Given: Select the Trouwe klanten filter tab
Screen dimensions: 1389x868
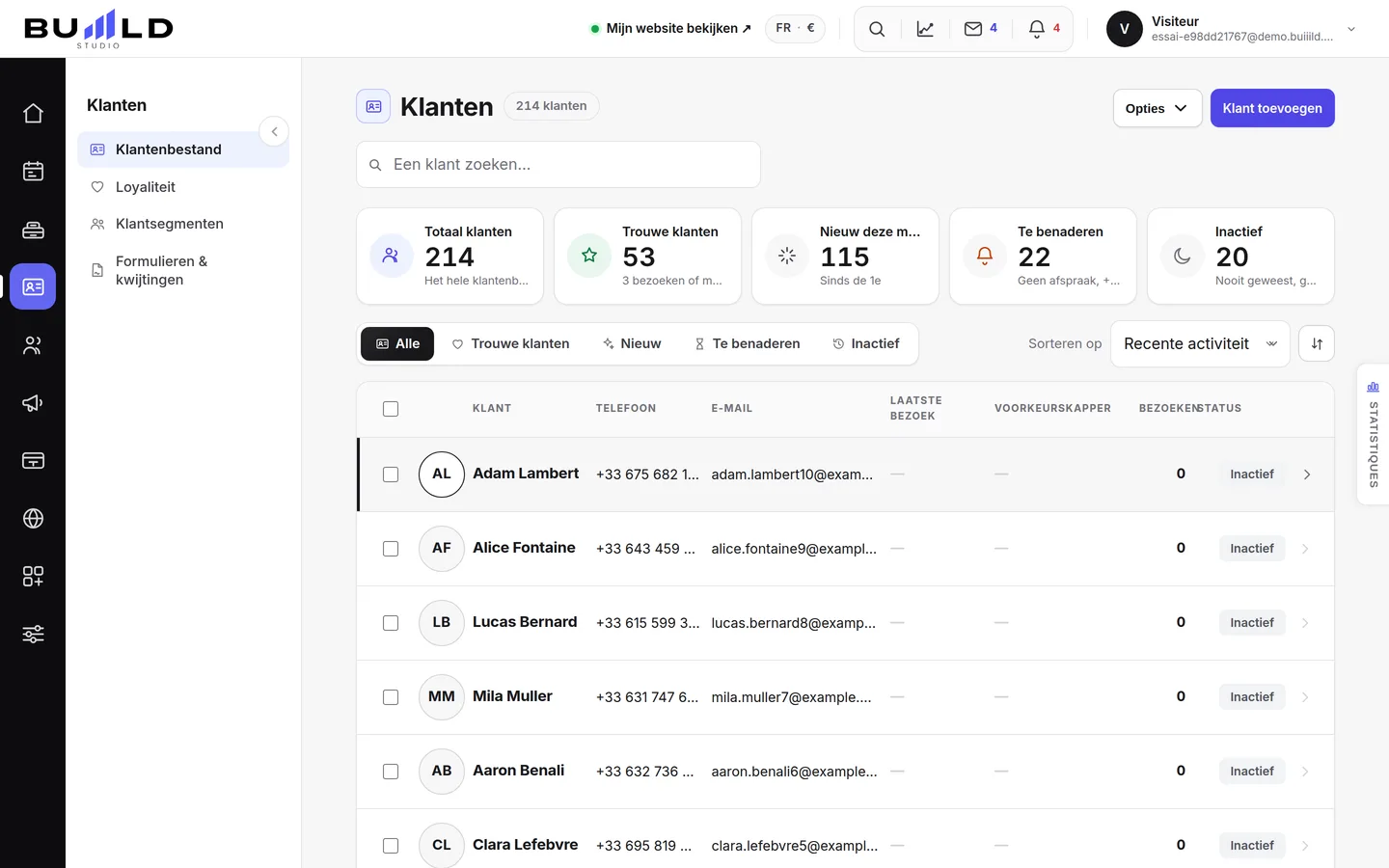Looking at the screenshot, I should 510,343.
